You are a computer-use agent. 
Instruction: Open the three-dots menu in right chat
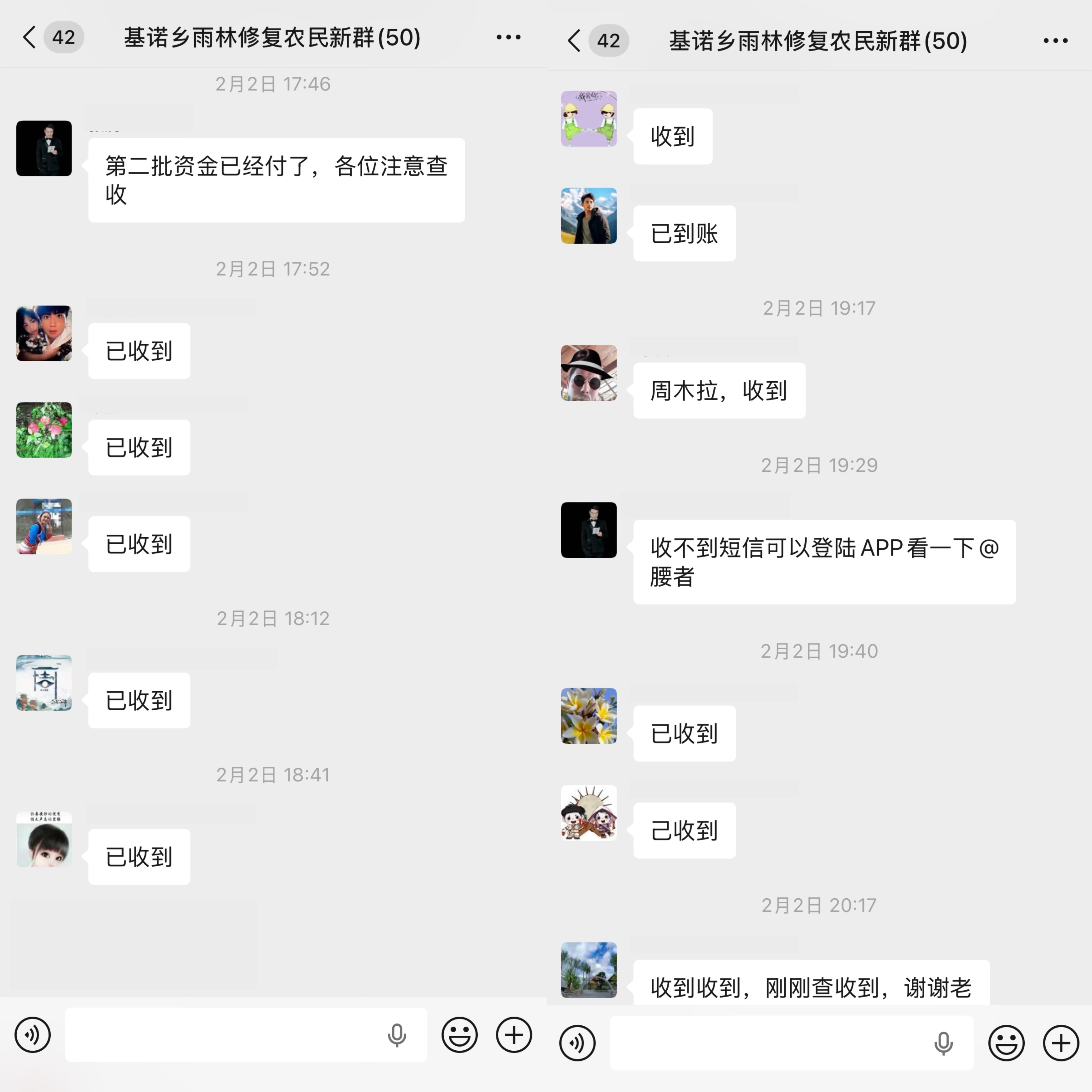pyautogui.click(x=1055, y=41)
